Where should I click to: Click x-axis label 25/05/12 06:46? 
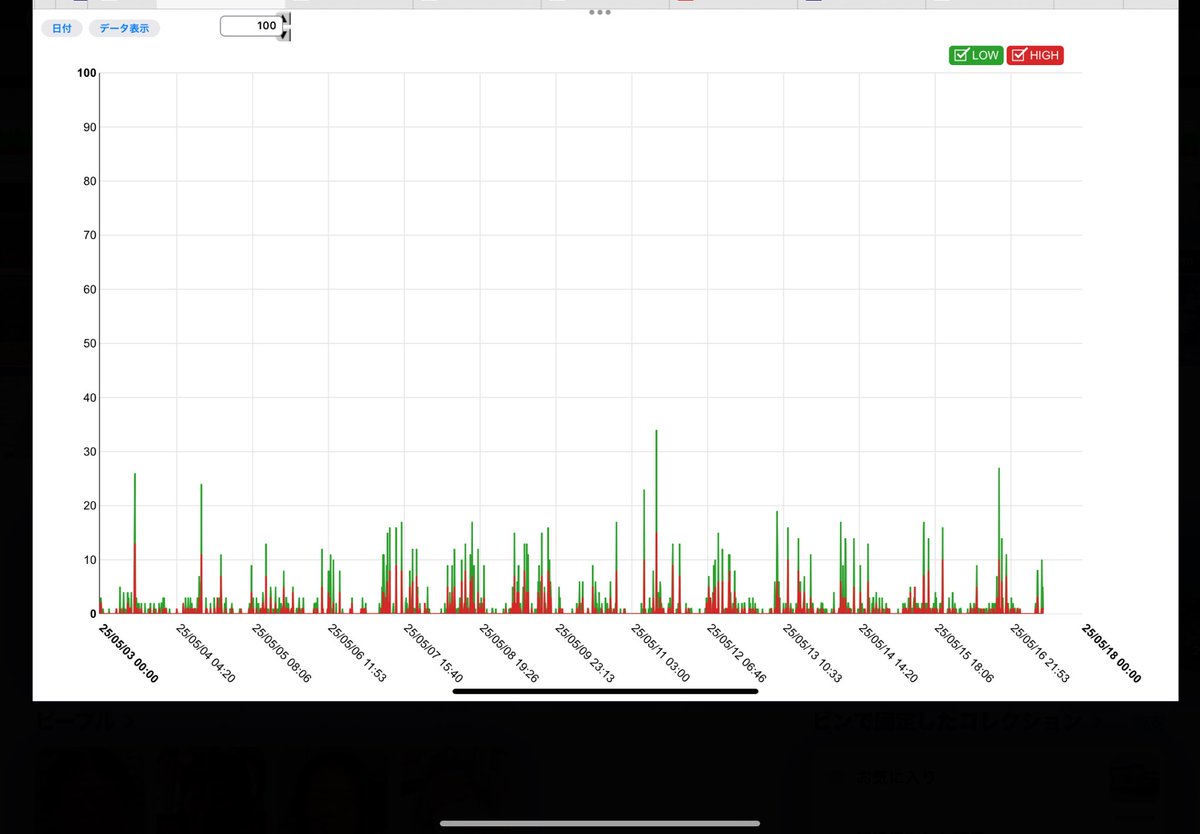coord(736,653)
